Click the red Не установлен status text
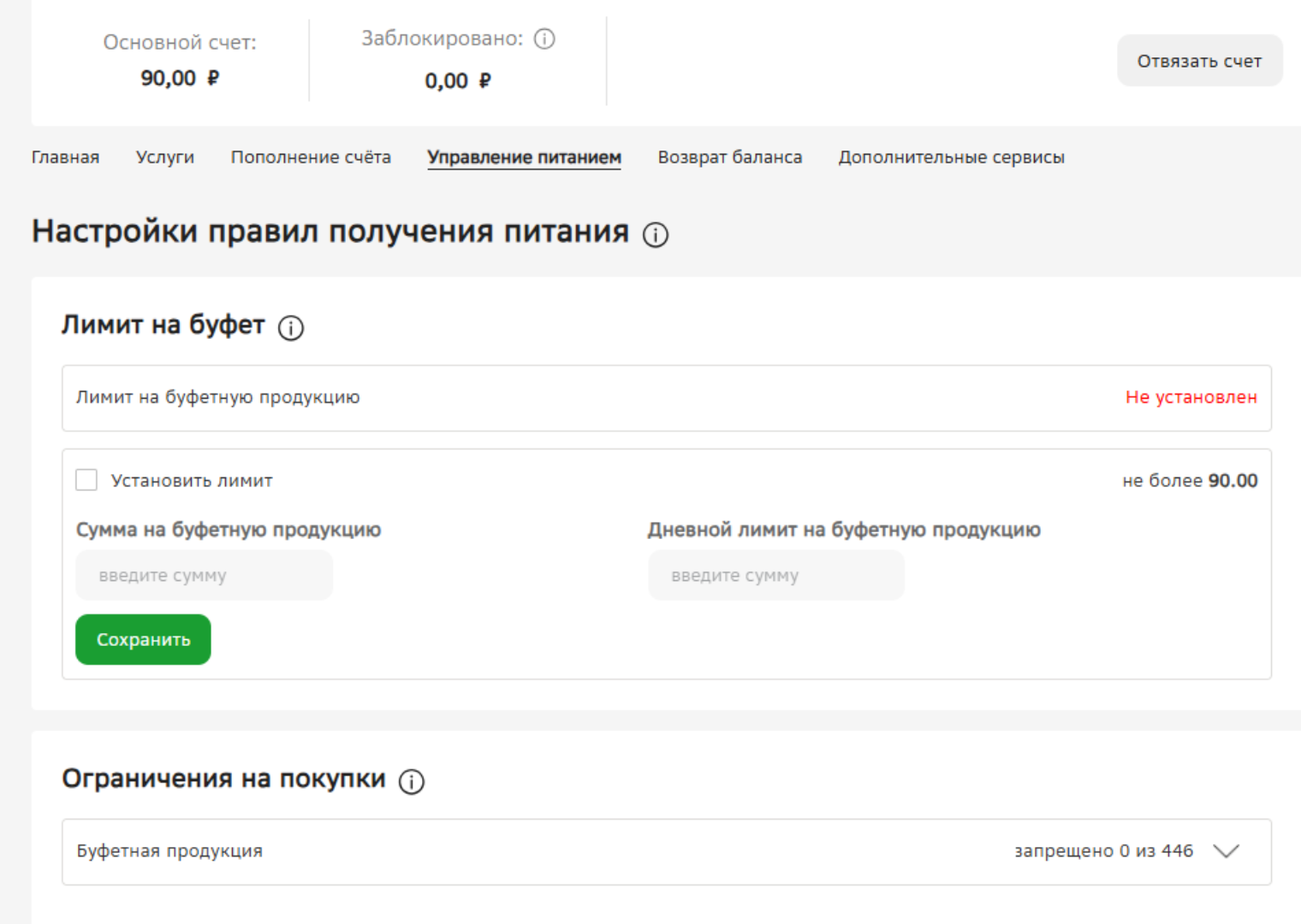The image size is (1301, 924). (x=1191, y=397)
